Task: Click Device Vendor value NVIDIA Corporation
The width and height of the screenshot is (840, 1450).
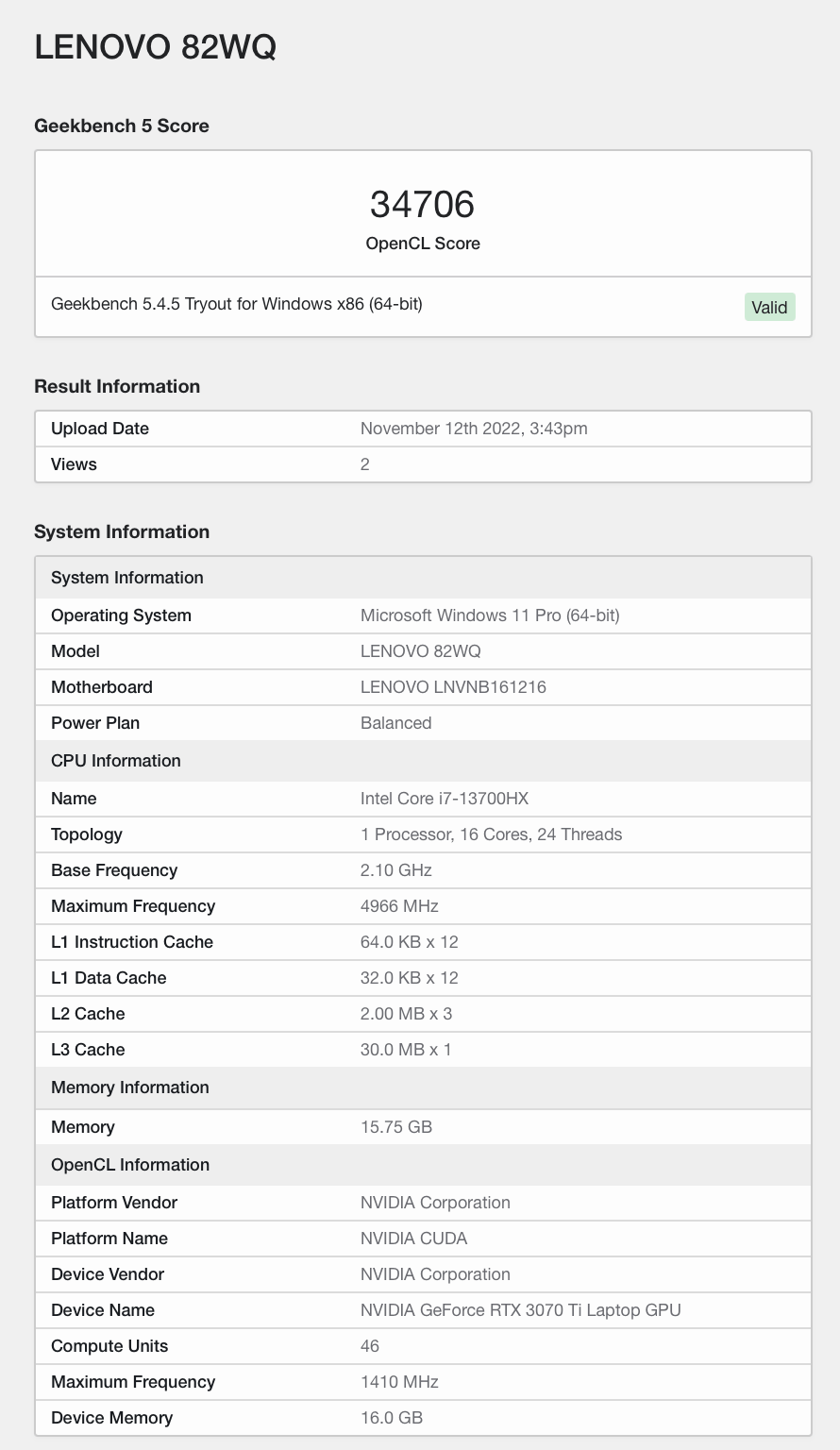Action: [435, 1274]
